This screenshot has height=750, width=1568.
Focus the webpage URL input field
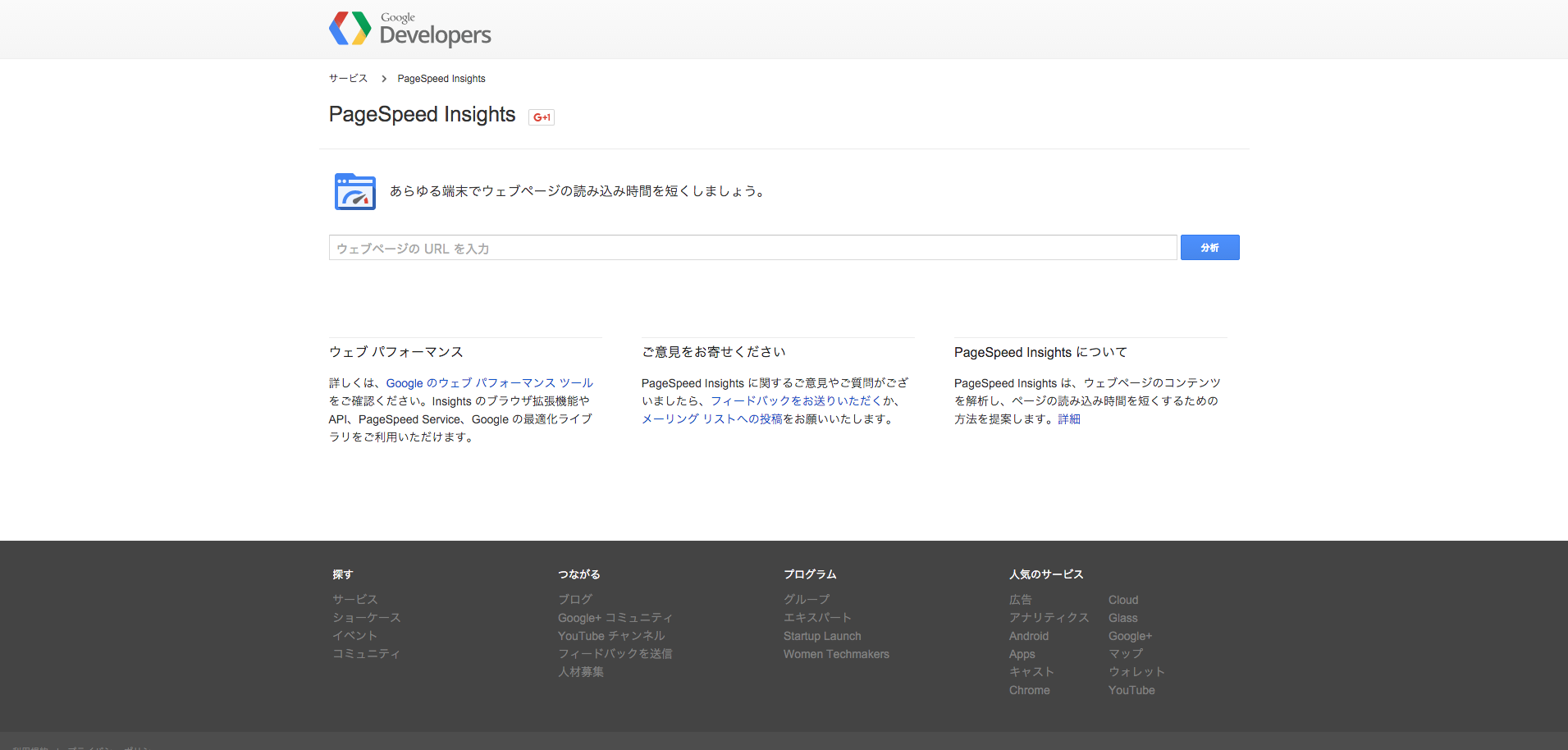tap(752, 248)
